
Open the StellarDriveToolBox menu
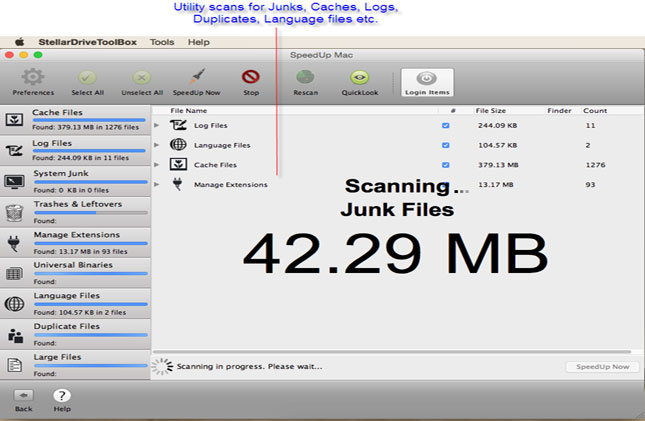tap(87, 42)
